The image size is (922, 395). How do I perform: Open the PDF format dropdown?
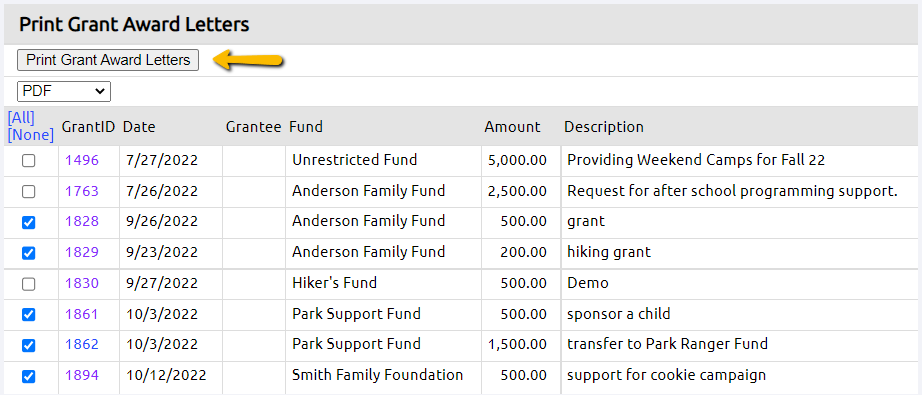tap(64, 92)
